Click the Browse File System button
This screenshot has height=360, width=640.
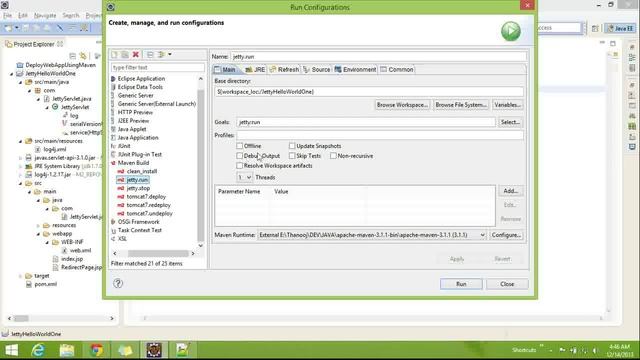coord(461,105)
